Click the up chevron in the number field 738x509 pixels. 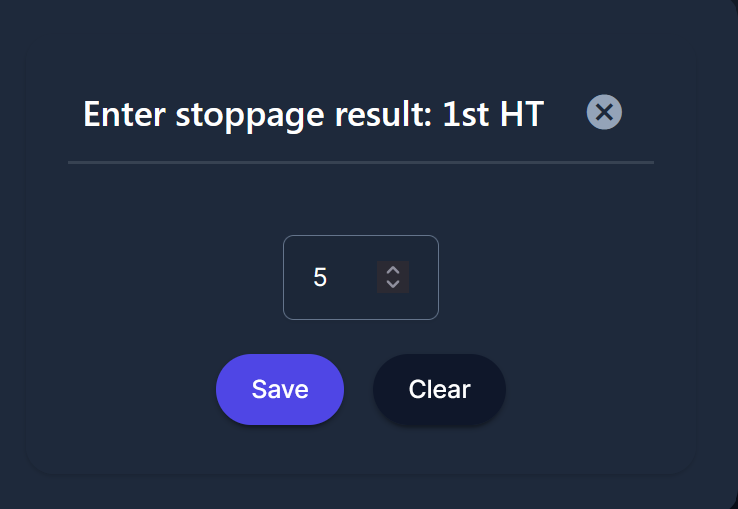(393, 270)
